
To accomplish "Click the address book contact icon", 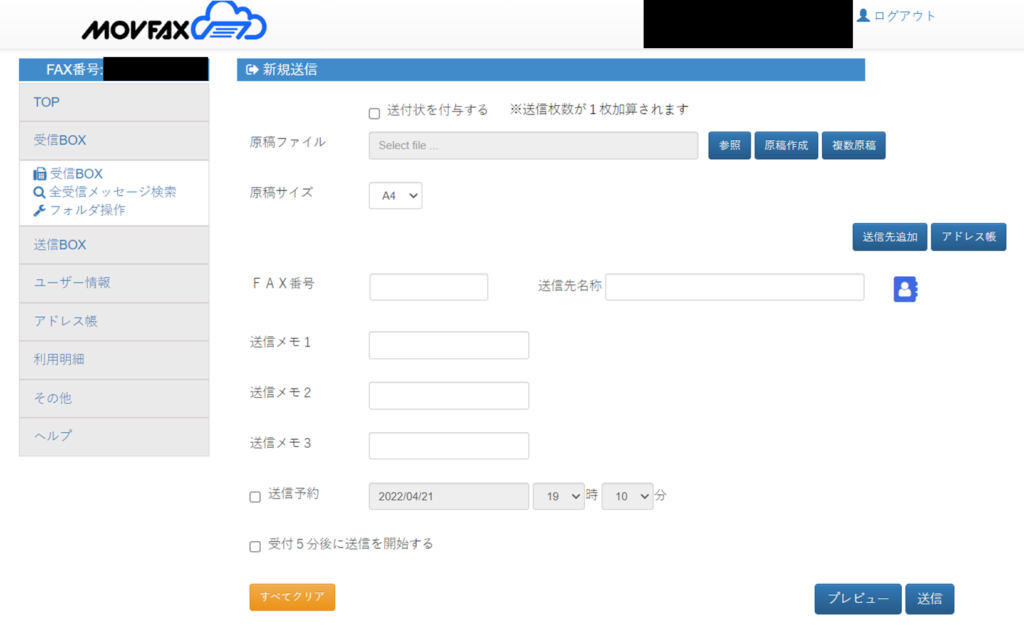I will tap(905, 289).
